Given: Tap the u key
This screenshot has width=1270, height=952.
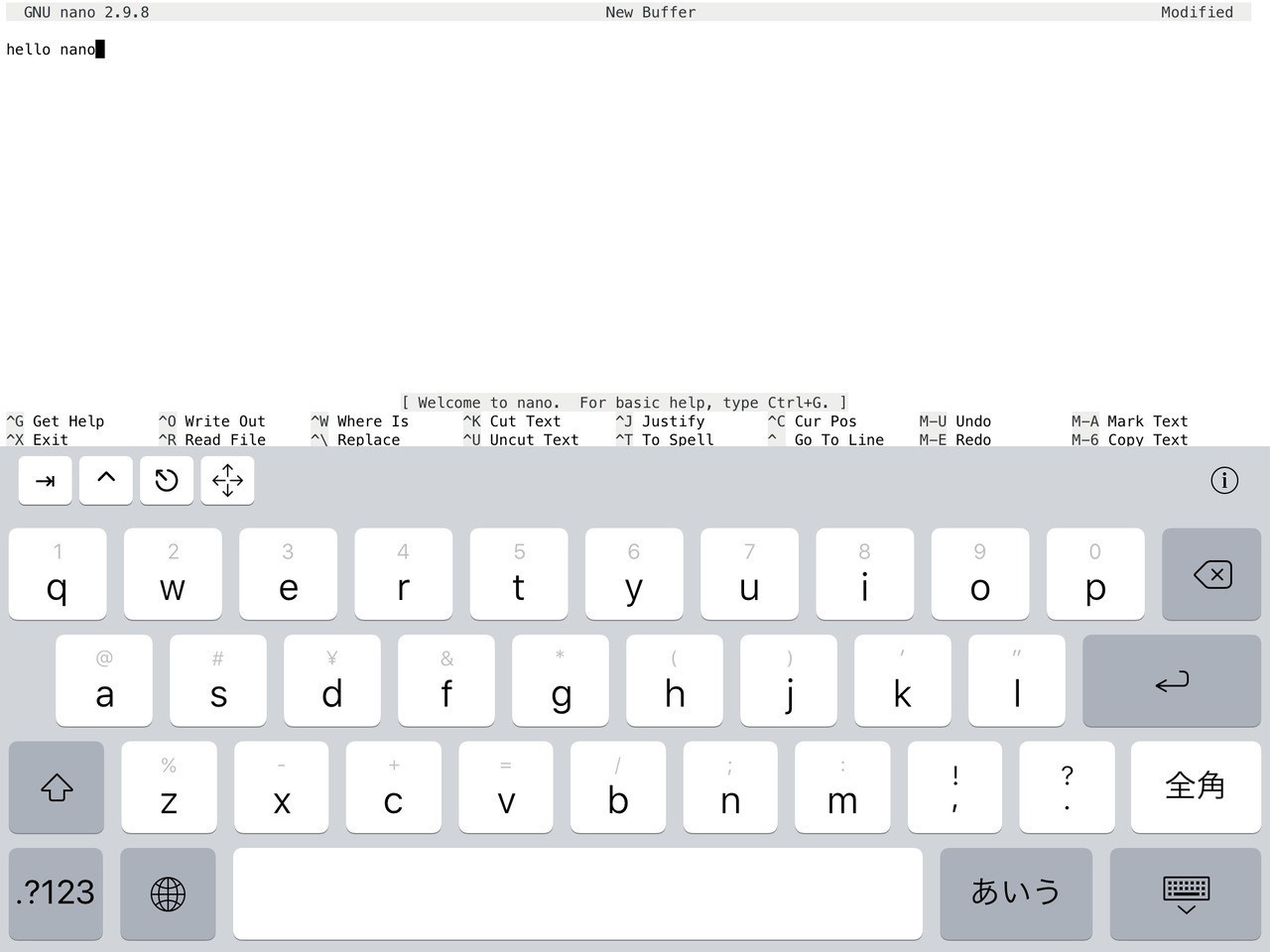Looking at the screenshot, I should point(749,574).
